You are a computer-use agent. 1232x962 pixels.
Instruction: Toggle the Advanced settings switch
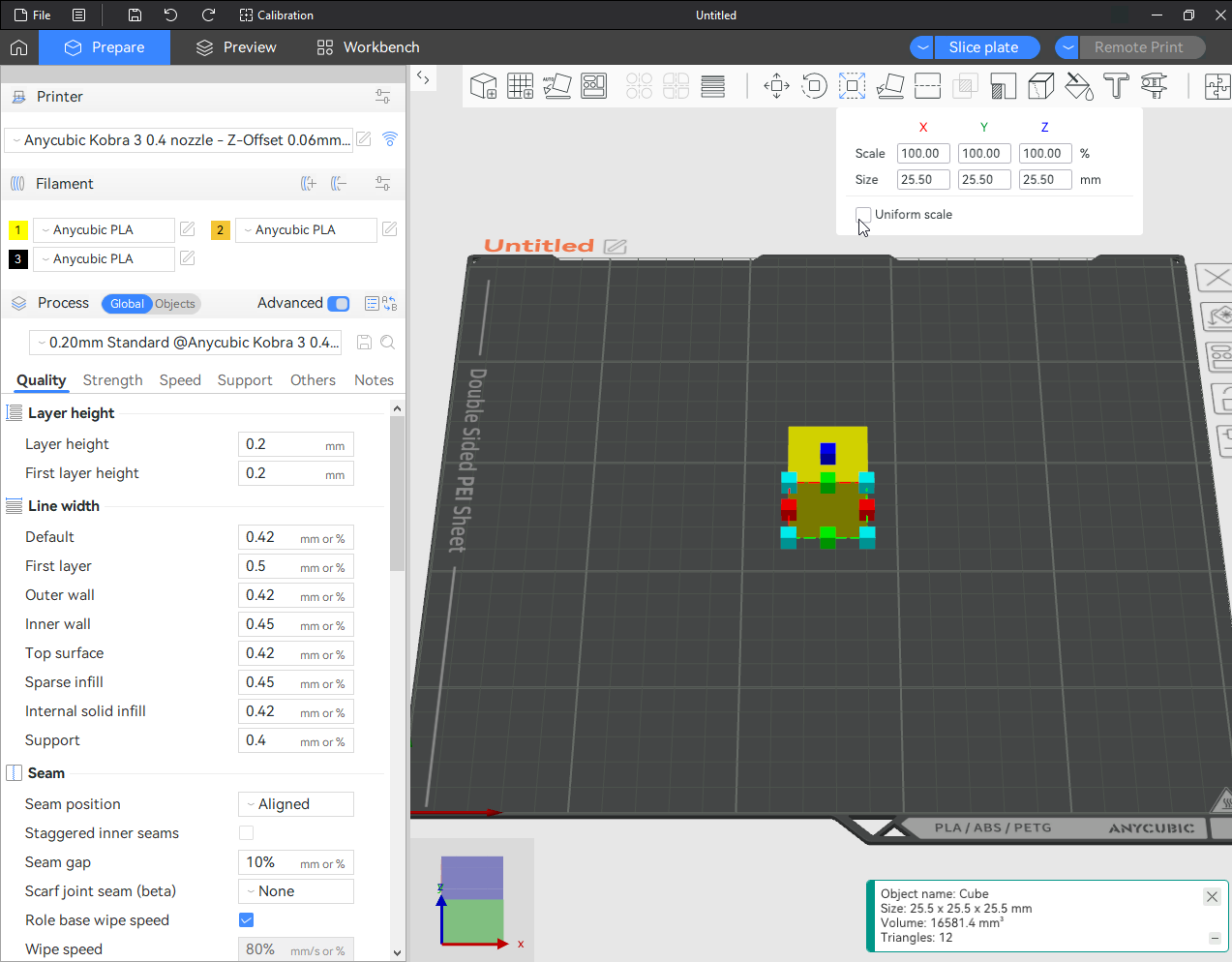tap(339, 304)
